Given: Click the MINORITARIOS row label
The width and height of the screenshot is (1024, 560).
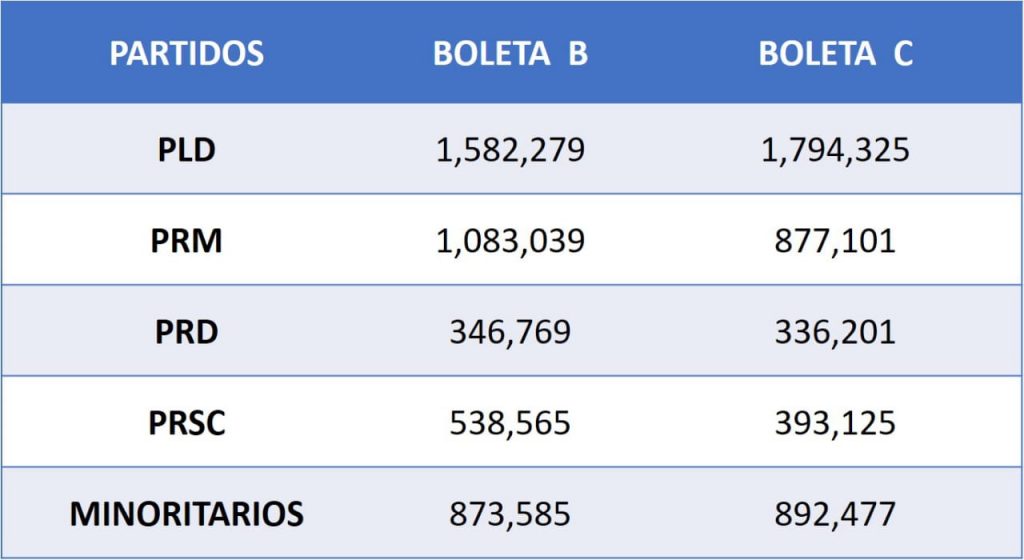Looking at the screenshot, I should (x=186, y=514).
